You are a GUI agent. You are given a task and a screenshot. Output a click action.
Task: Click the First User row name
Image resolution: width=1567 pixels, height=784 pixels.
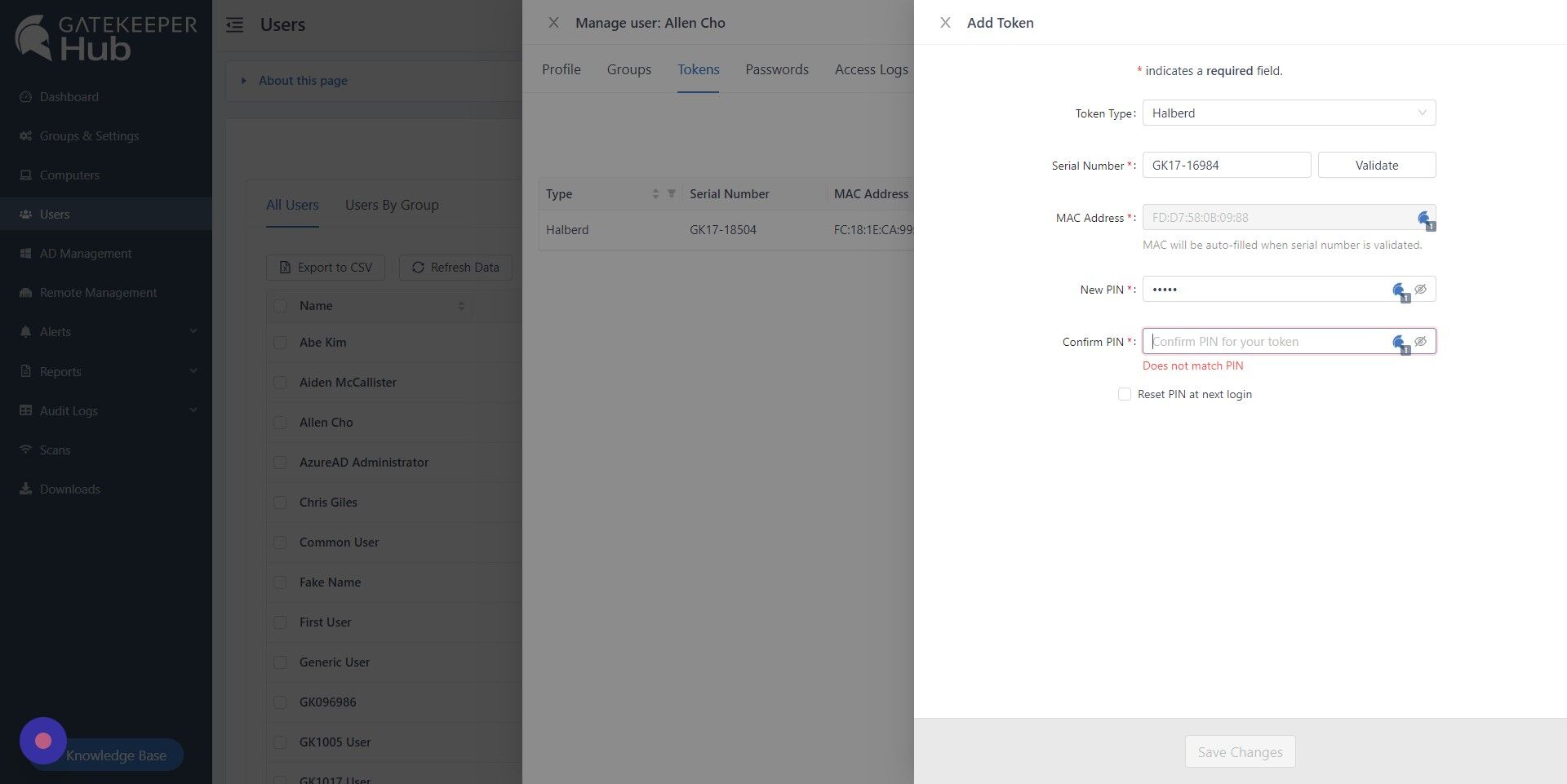coord(325,622)
